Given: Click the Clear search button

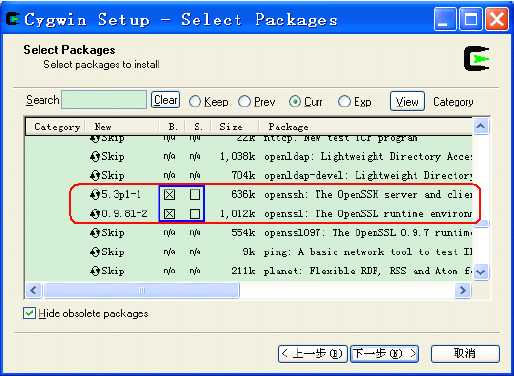Looking at the screenshot, I should (x=165, y=100).
